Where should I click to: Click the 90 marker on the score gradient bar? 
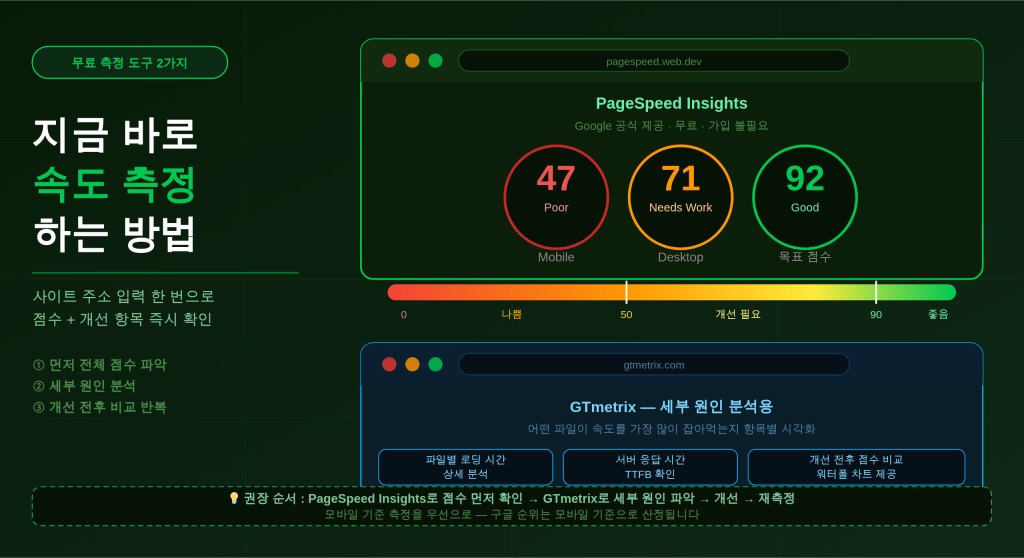point(876,292)
